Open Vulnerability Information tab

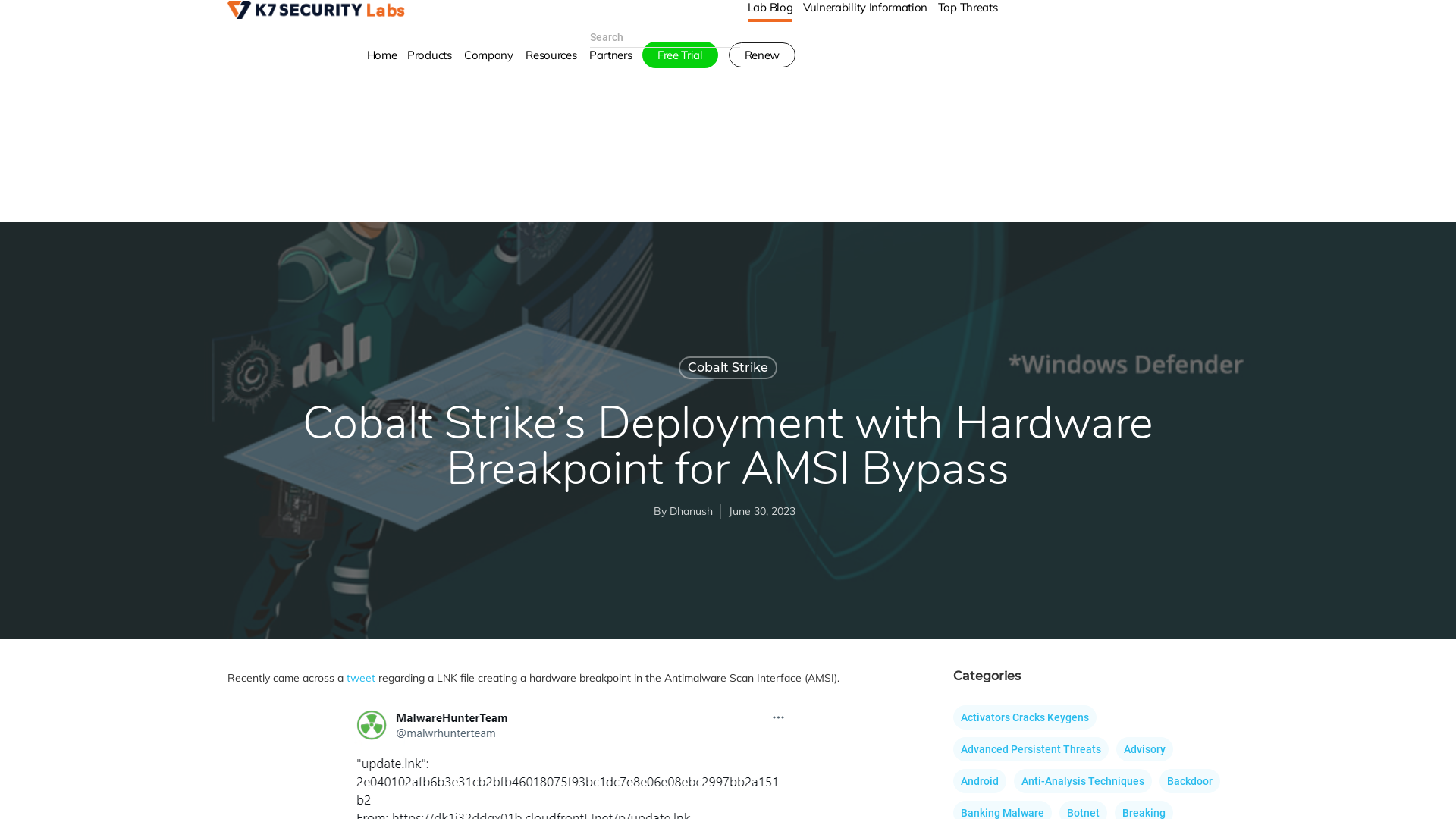coord(864,8)
